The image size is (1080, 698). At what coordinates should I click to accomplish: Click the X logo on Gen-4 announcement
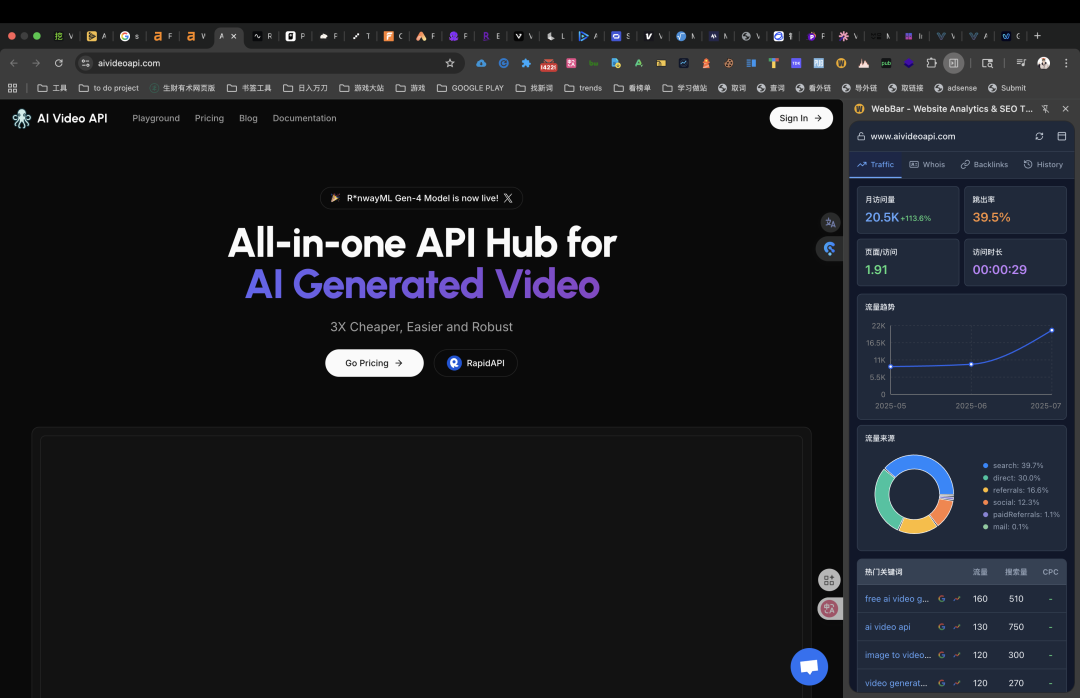(x=508, y=198)
